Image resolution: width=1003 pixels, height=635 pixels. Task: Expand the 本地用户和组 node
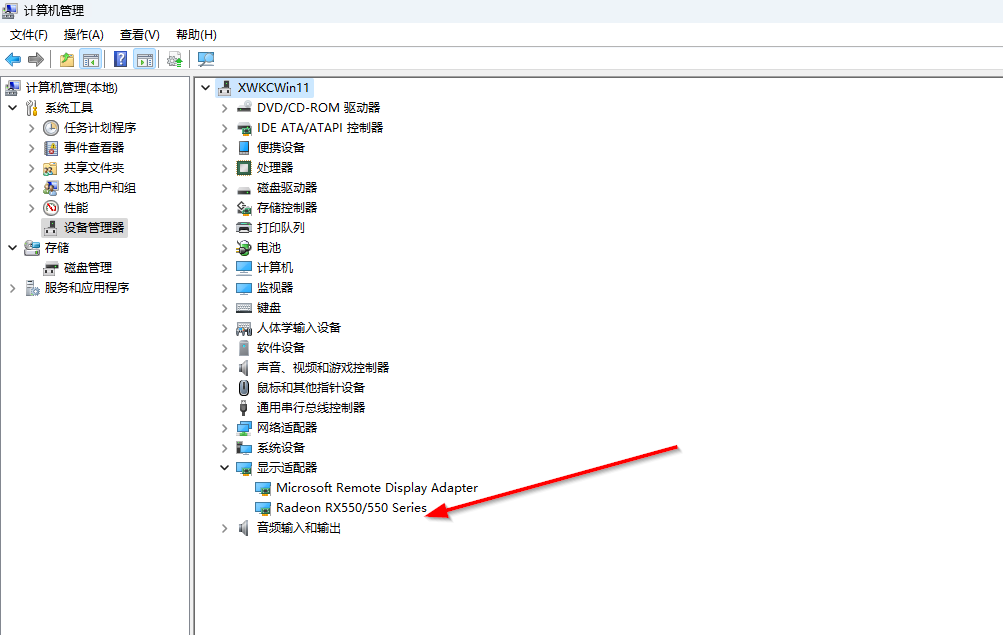pyautogui.click(x=32, y=188)
